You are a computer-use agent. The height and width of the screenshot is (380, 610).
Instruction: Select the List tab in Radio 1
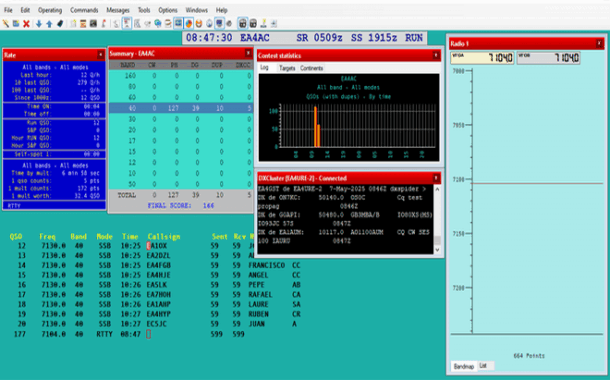pyautogui.click(x=483, y=366)
